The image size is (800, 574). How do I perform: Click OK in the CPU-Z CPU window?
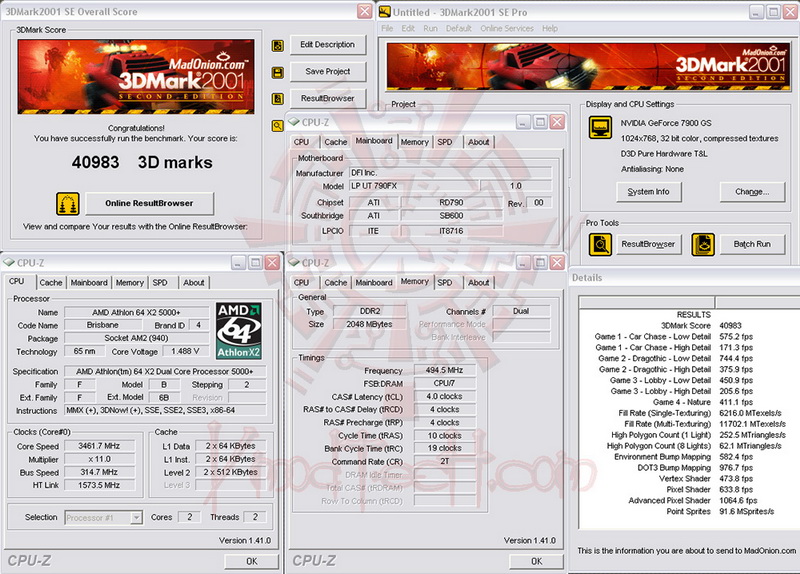click(252, 561)
